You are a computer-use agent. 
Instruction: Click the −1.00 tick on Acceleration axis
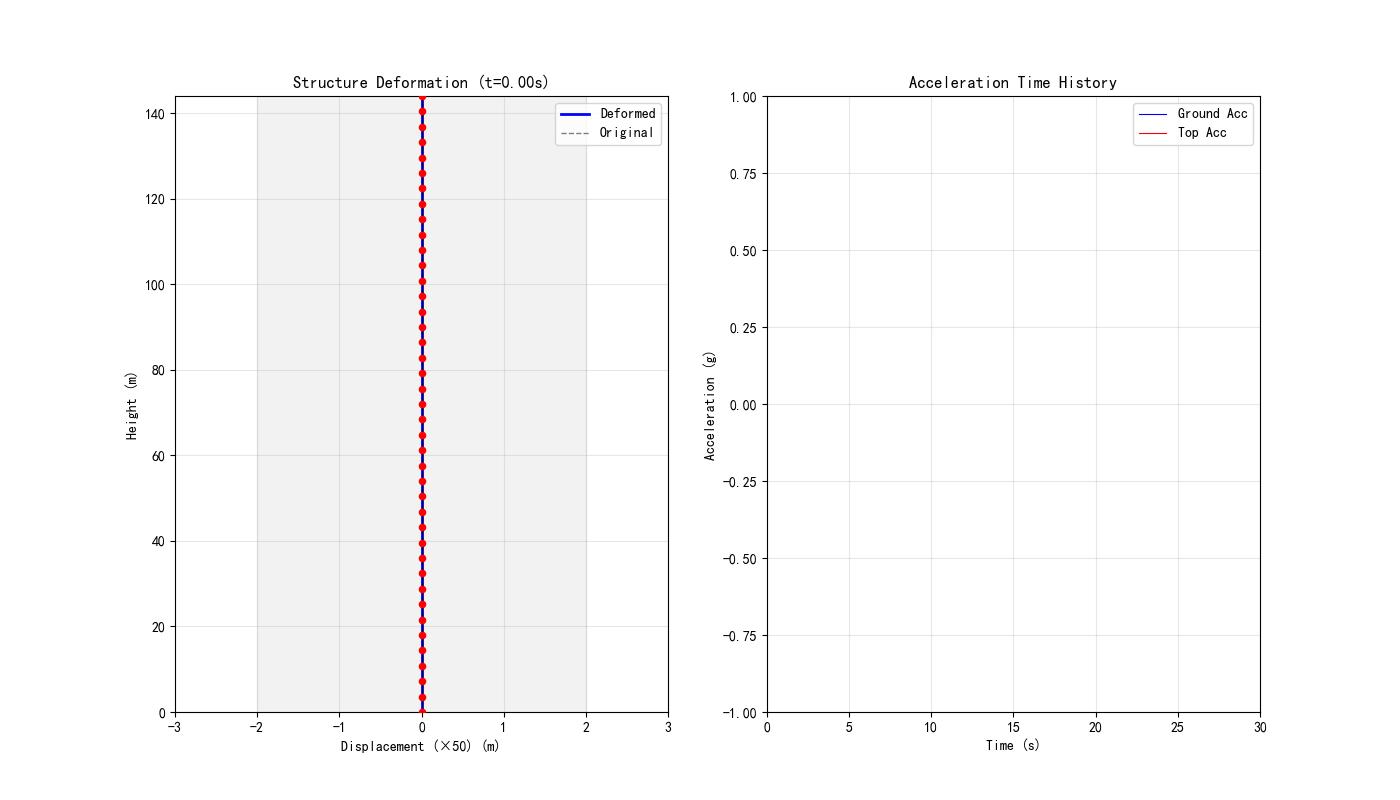(x=739, y=713)
